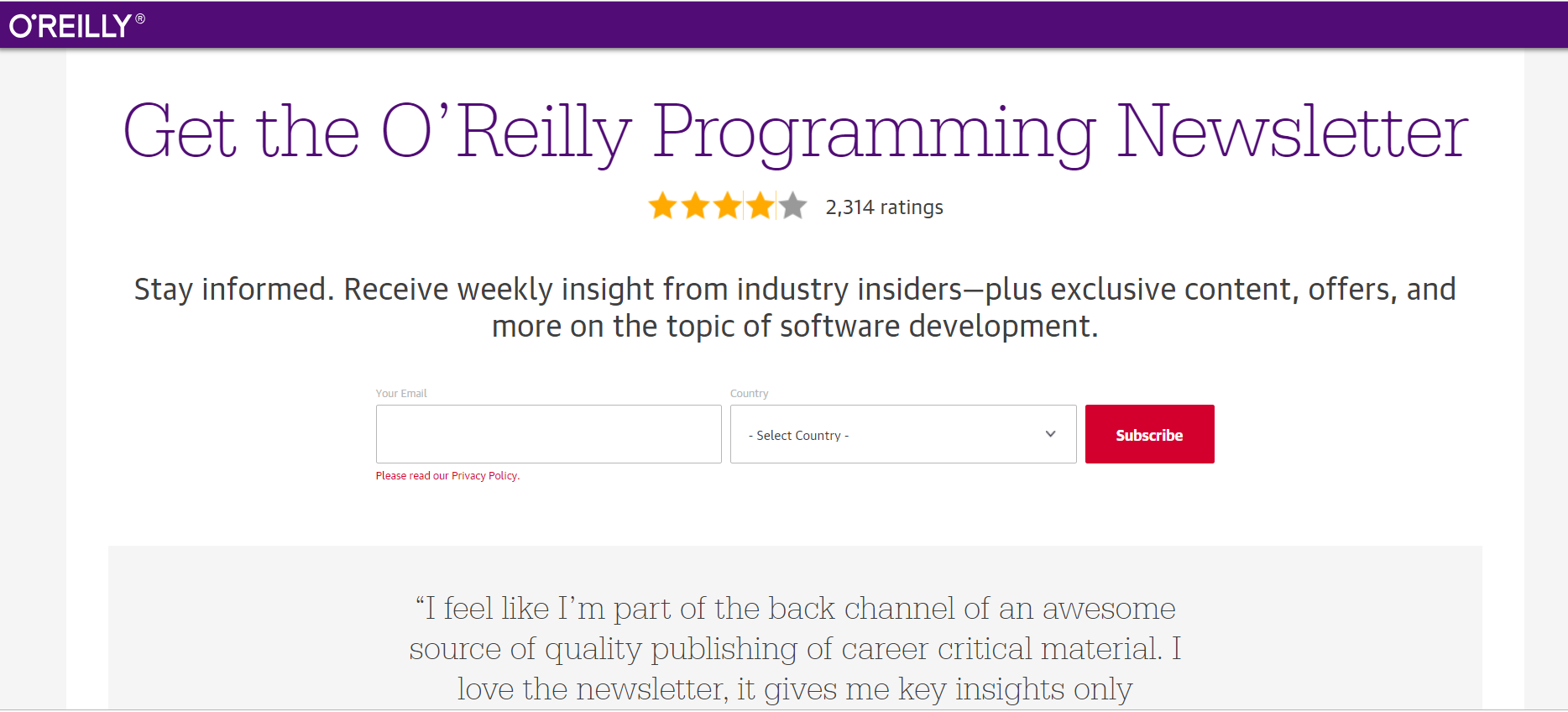The width and height of the screenshot is (1568, 712).
Task: Click the first gold rating star
Action: pyautogui.click(x=663, y=206)
